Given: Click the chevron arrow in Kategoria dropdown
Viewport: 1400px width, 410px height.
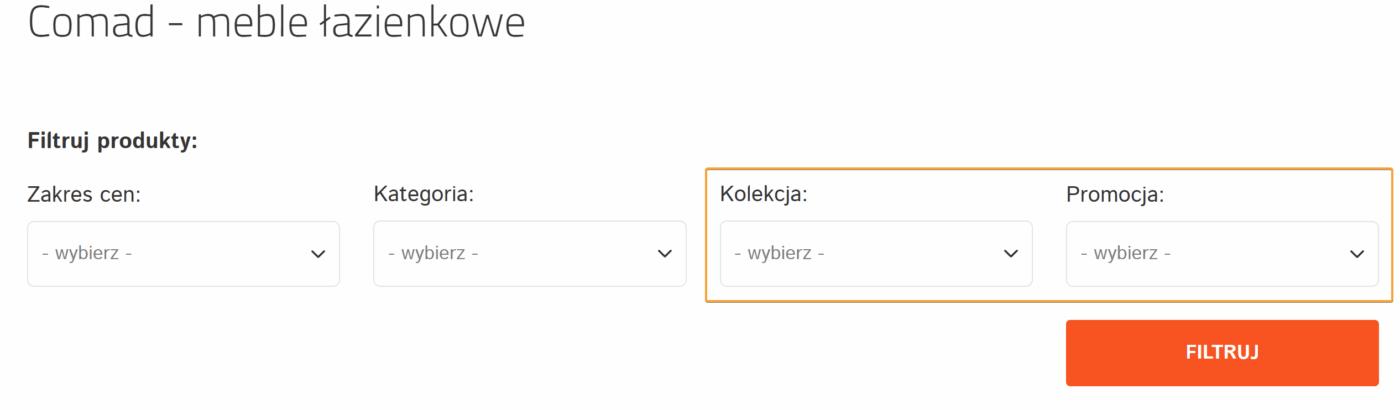Looking at the screenshot, I should click(665, 254).
